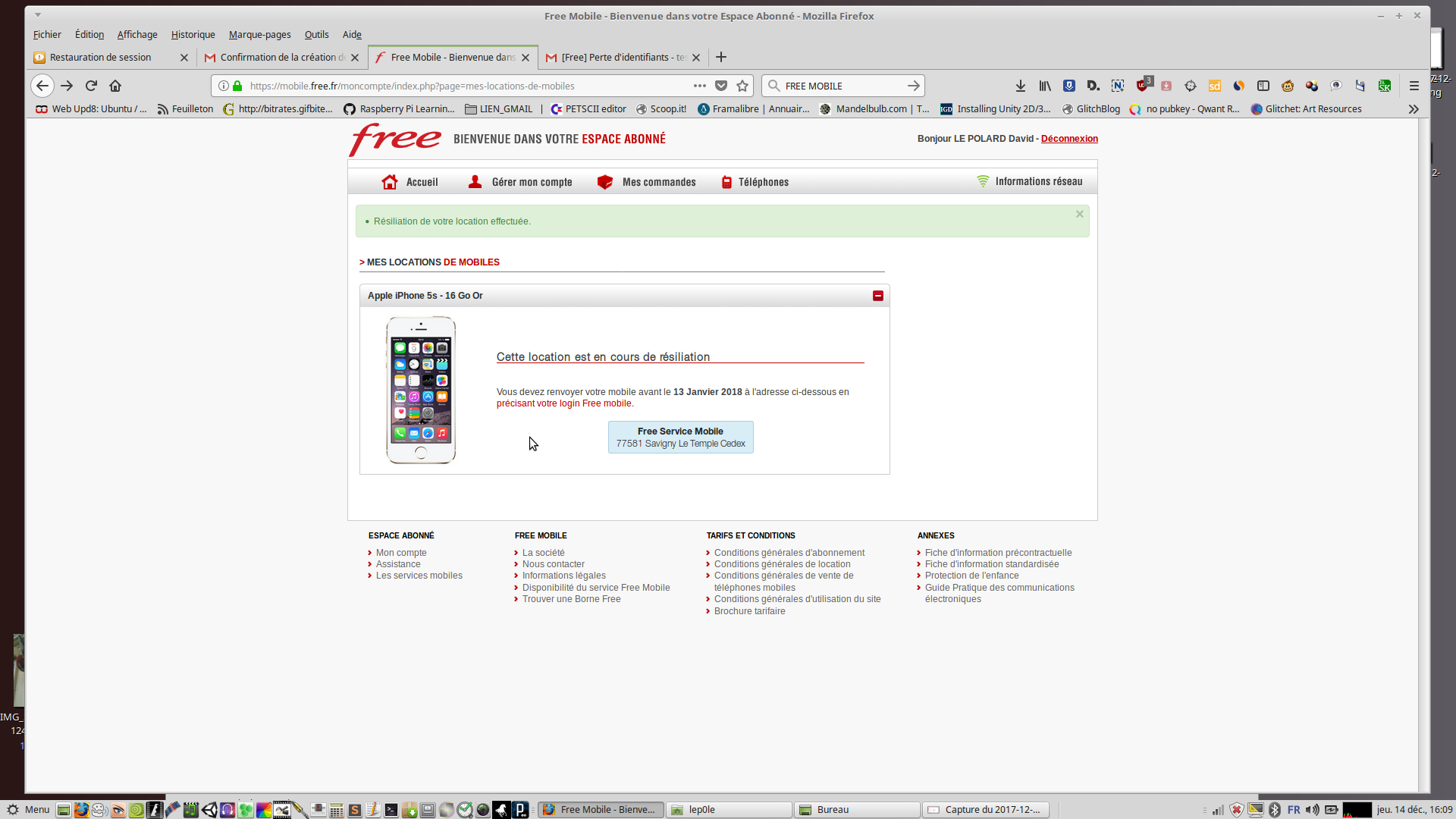1456x819 pixels.
Task: Open the downloads arrow icon
Action: tap(1021, 86)
